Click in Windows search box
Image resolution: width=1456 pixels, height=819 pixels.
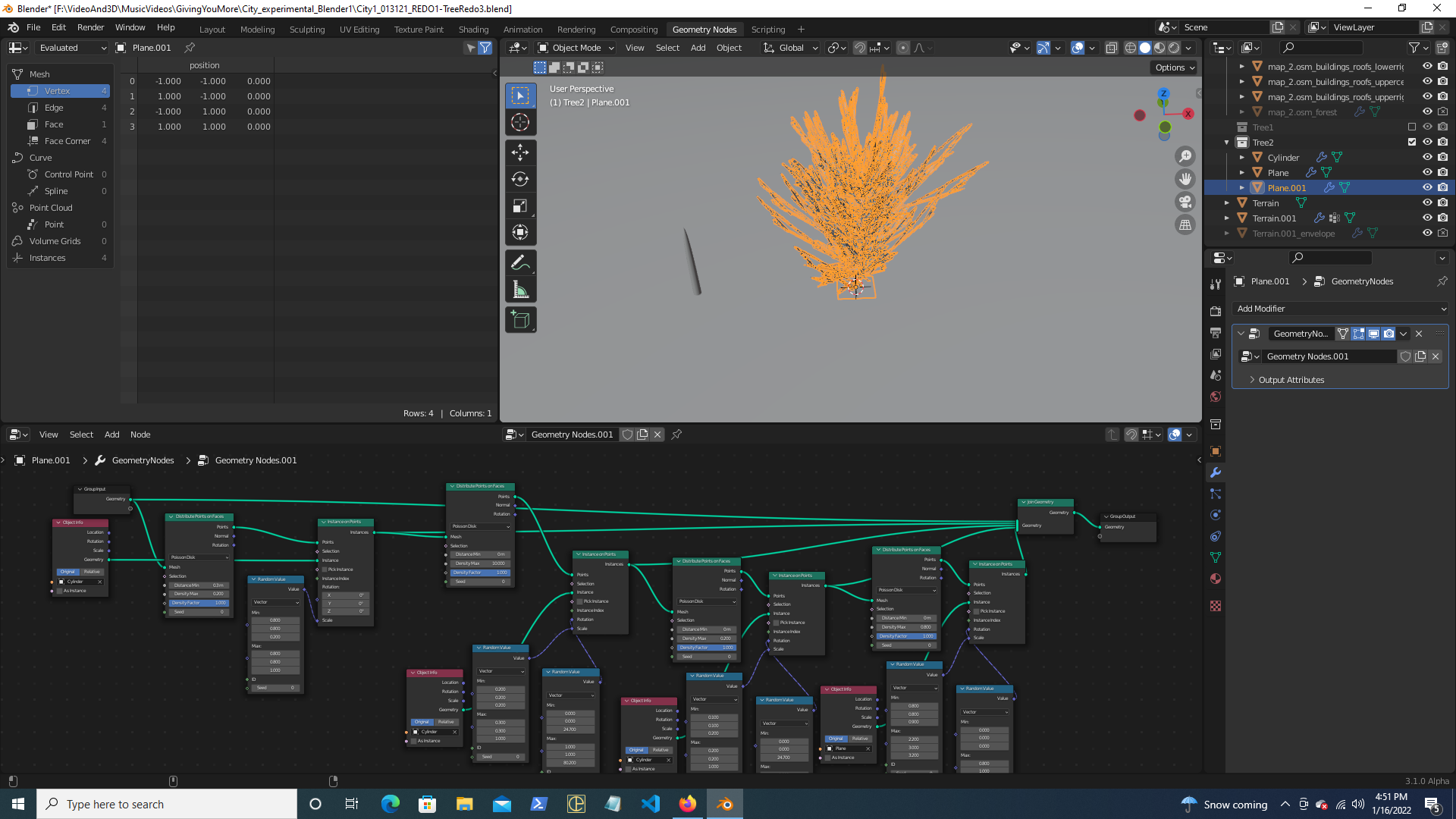[167, 804]
